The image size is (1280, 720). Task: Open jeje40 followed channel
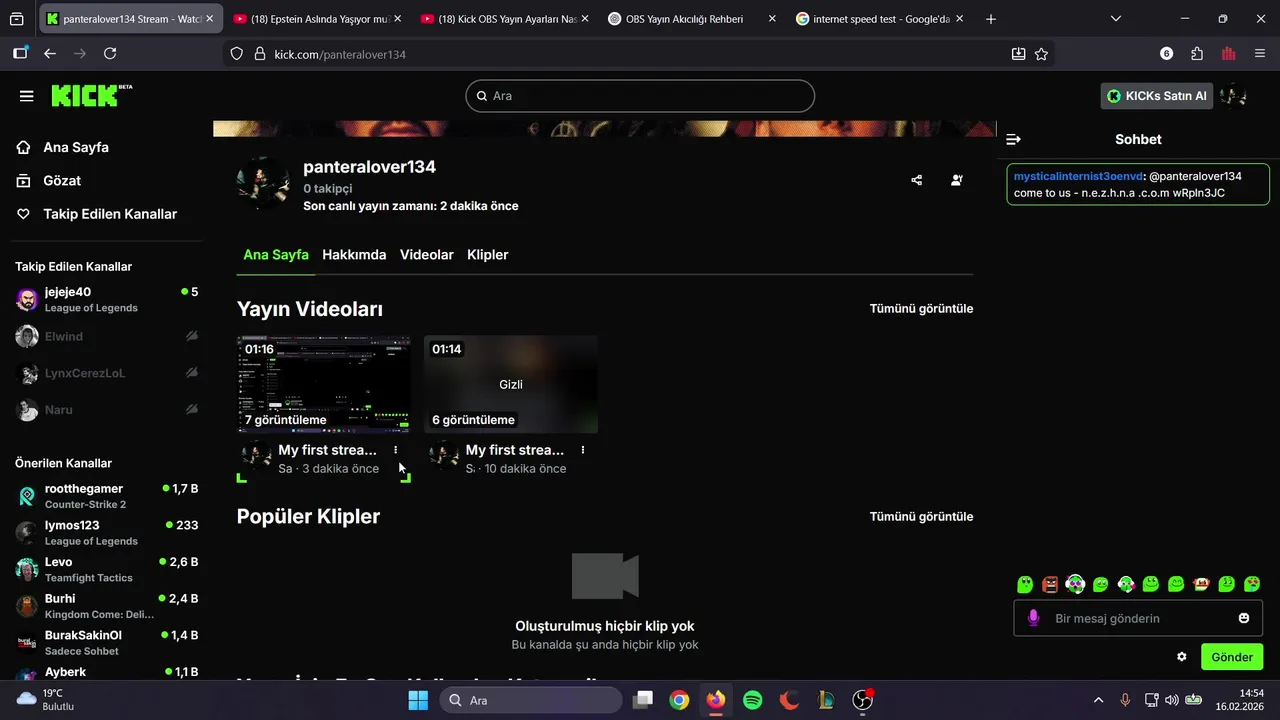107,300
